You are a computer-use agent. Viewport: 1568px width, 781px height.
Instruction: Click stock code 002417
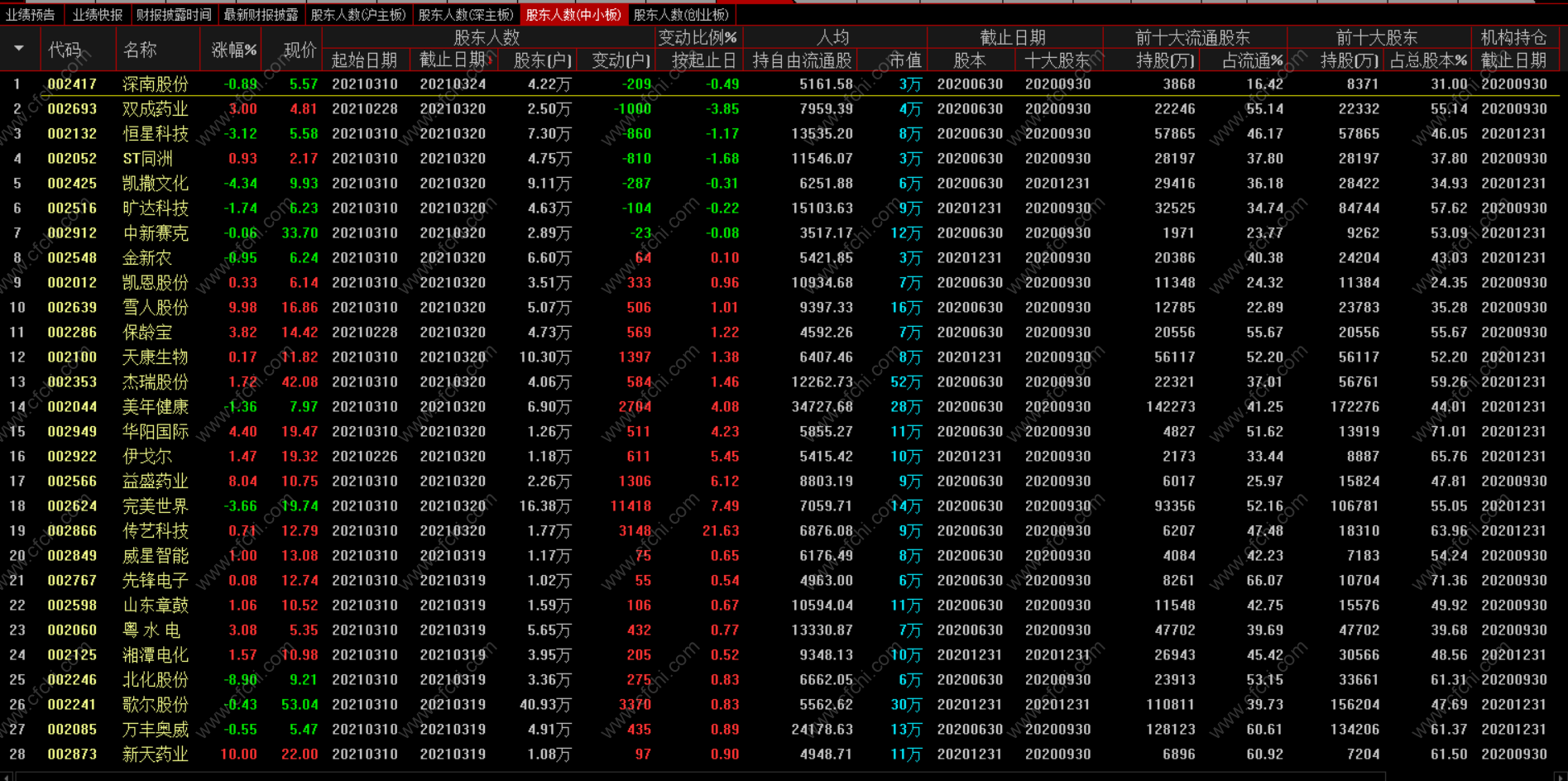coord(72,84)
